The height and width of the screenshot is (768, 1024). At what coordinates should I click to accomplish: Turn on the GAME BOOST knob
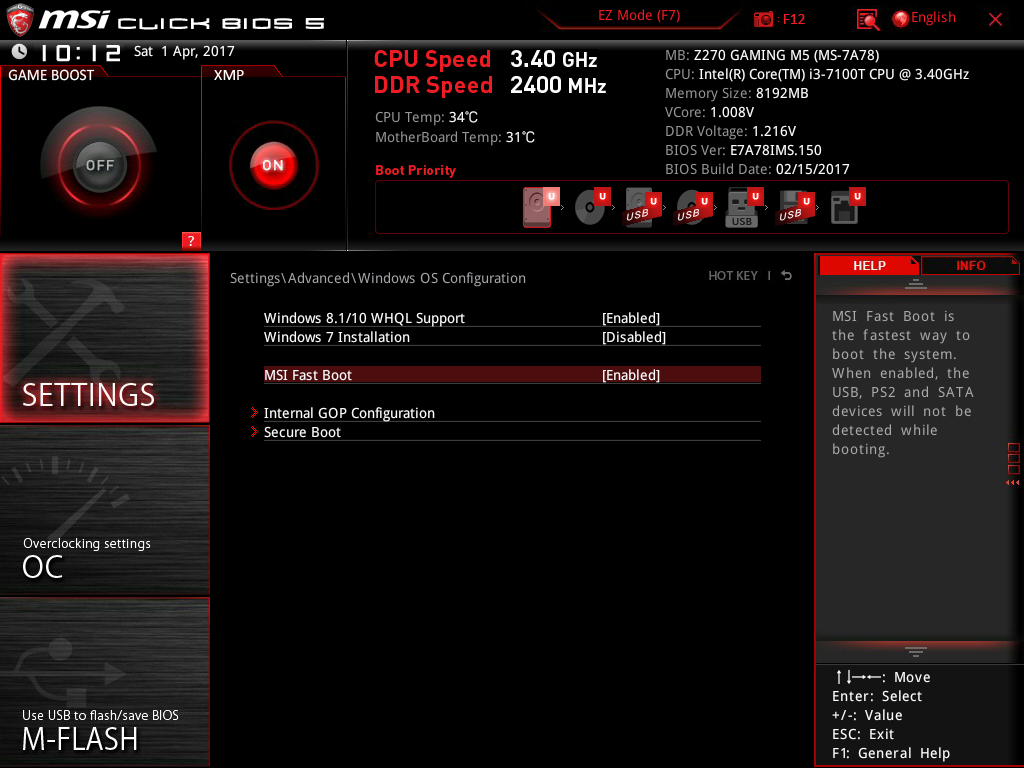[99, 165]
